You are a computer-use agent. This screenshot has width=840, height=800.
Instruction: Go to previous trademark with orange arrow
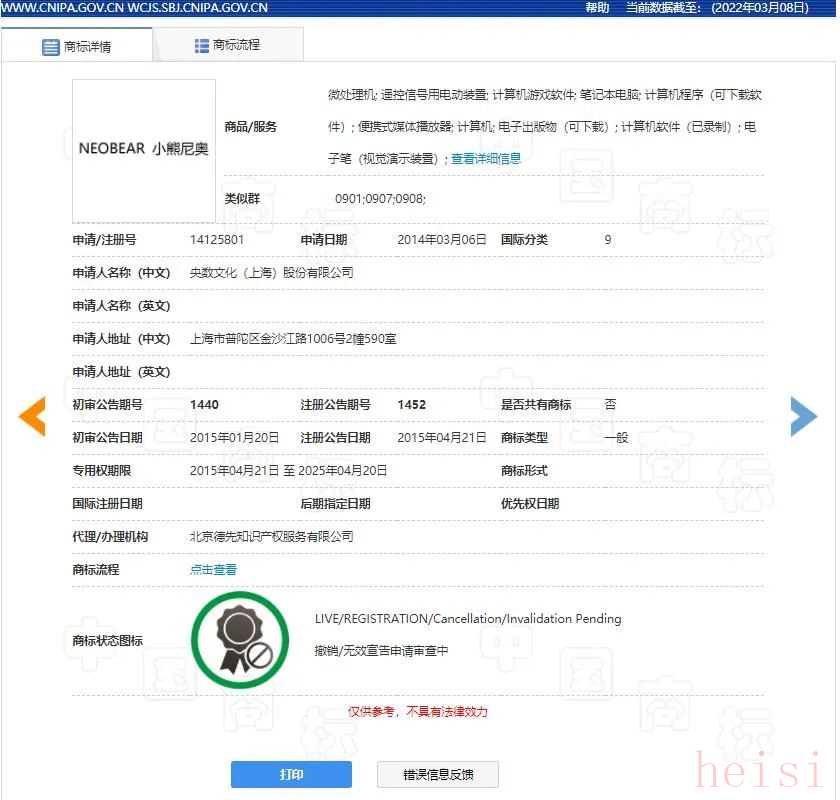[x=32, y=416]
